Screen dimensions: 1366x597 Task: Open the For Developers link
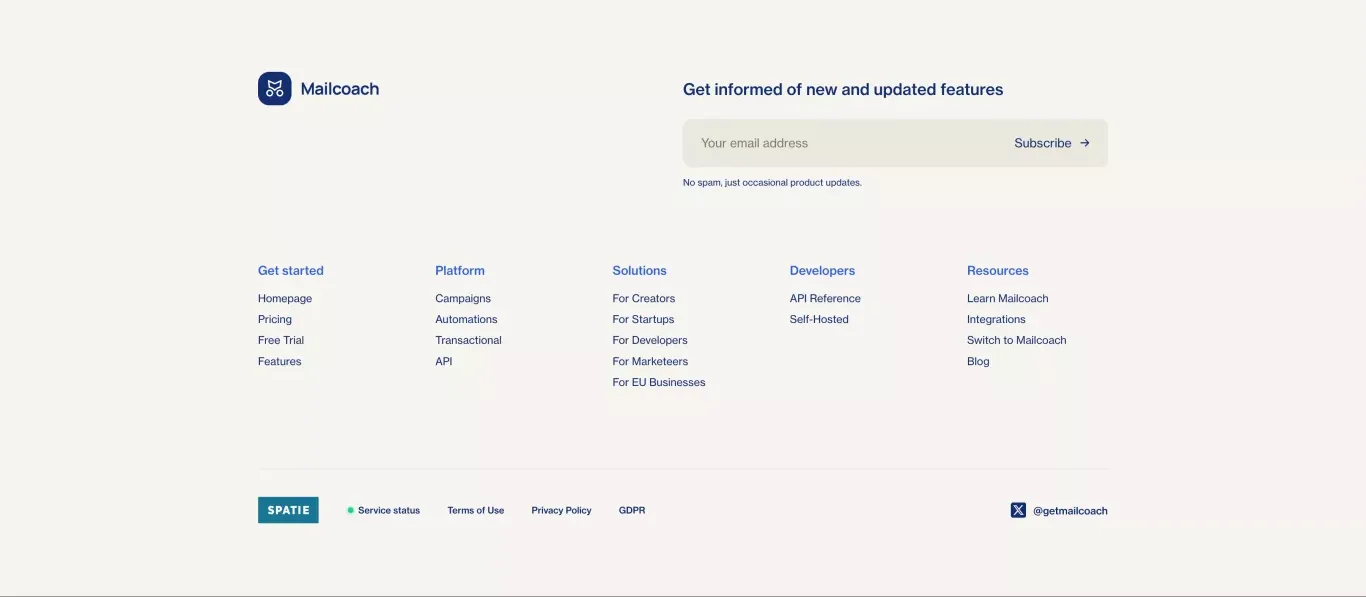(650, 340)
